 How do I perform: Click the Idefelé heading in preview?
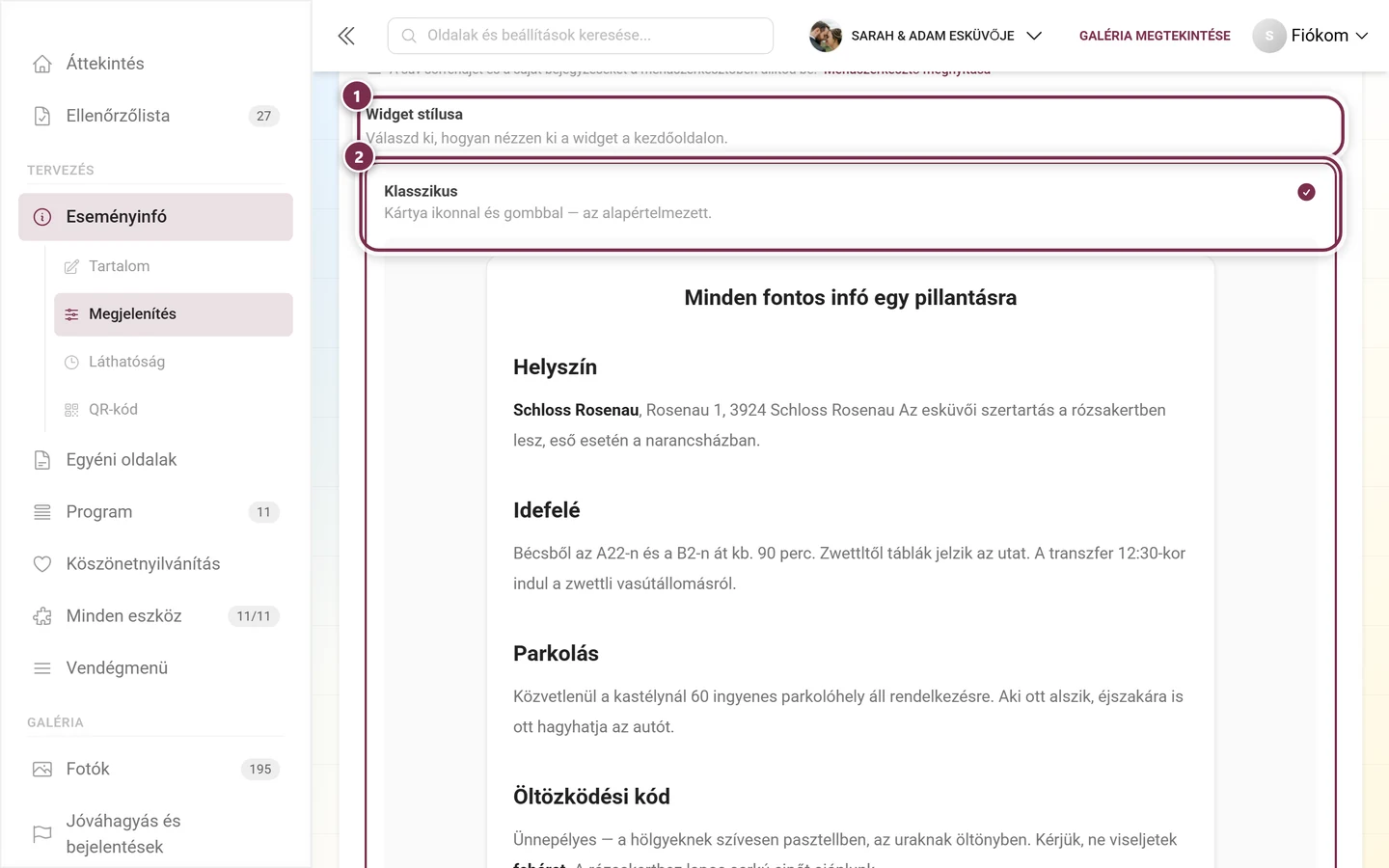(x=547, y=510)
